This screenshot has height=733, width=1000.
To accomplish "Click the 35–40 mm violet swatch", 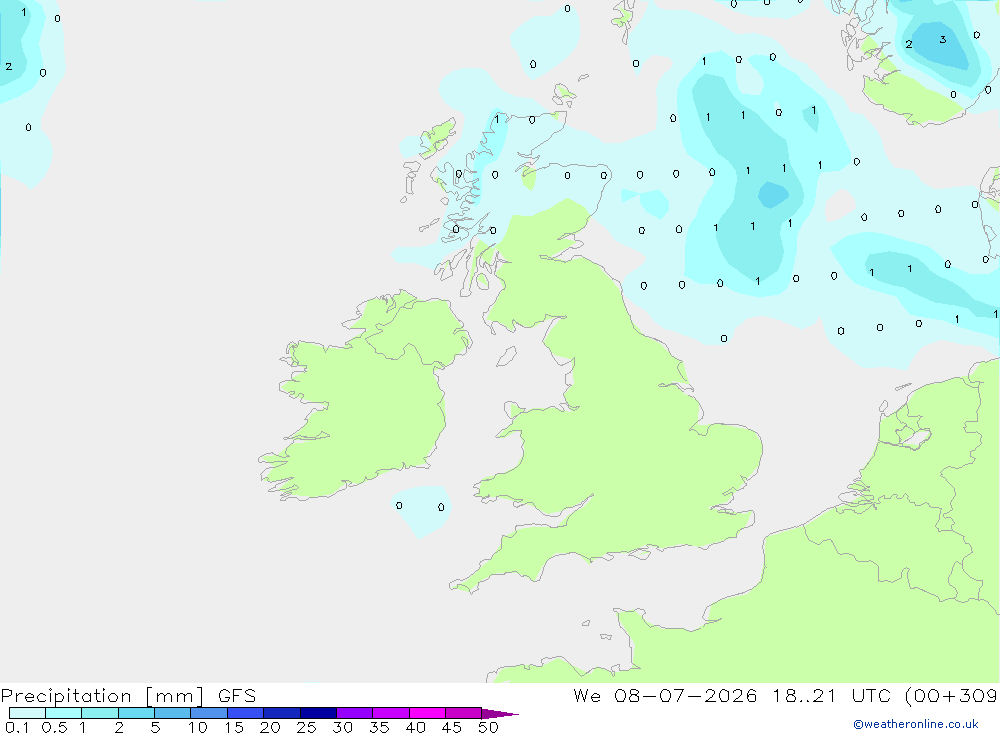I will pyautogui.click(x=391, y=713).
